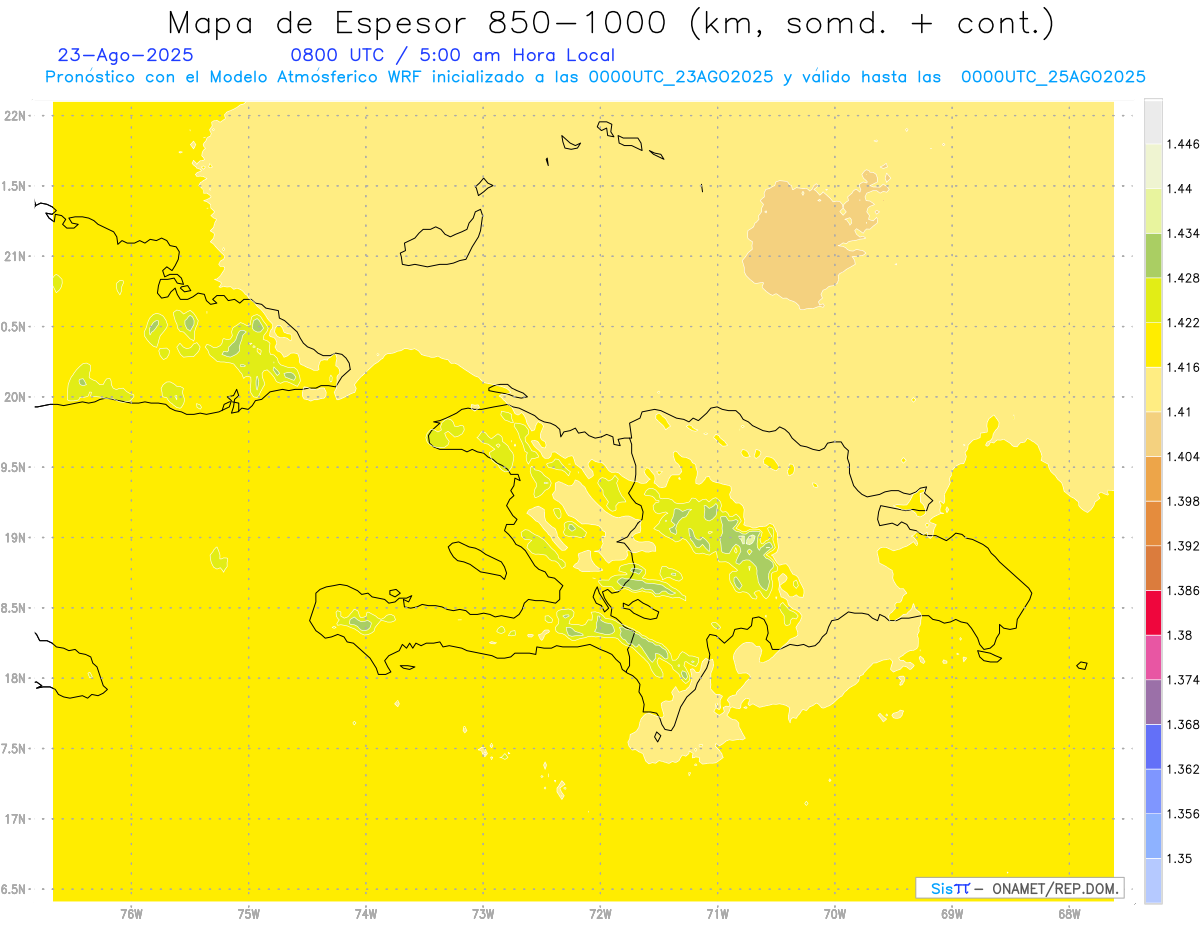Click the legend value "1.434"
The width and height of the screenshot is (1200, 927).
point(1182,233)
